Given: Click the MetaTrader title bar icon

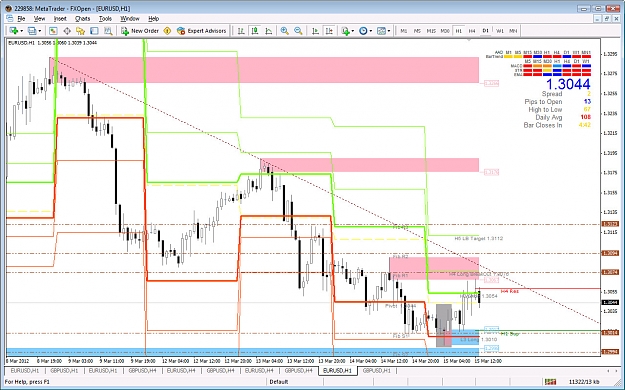Looking at the screenshot, I should point(8,8).
